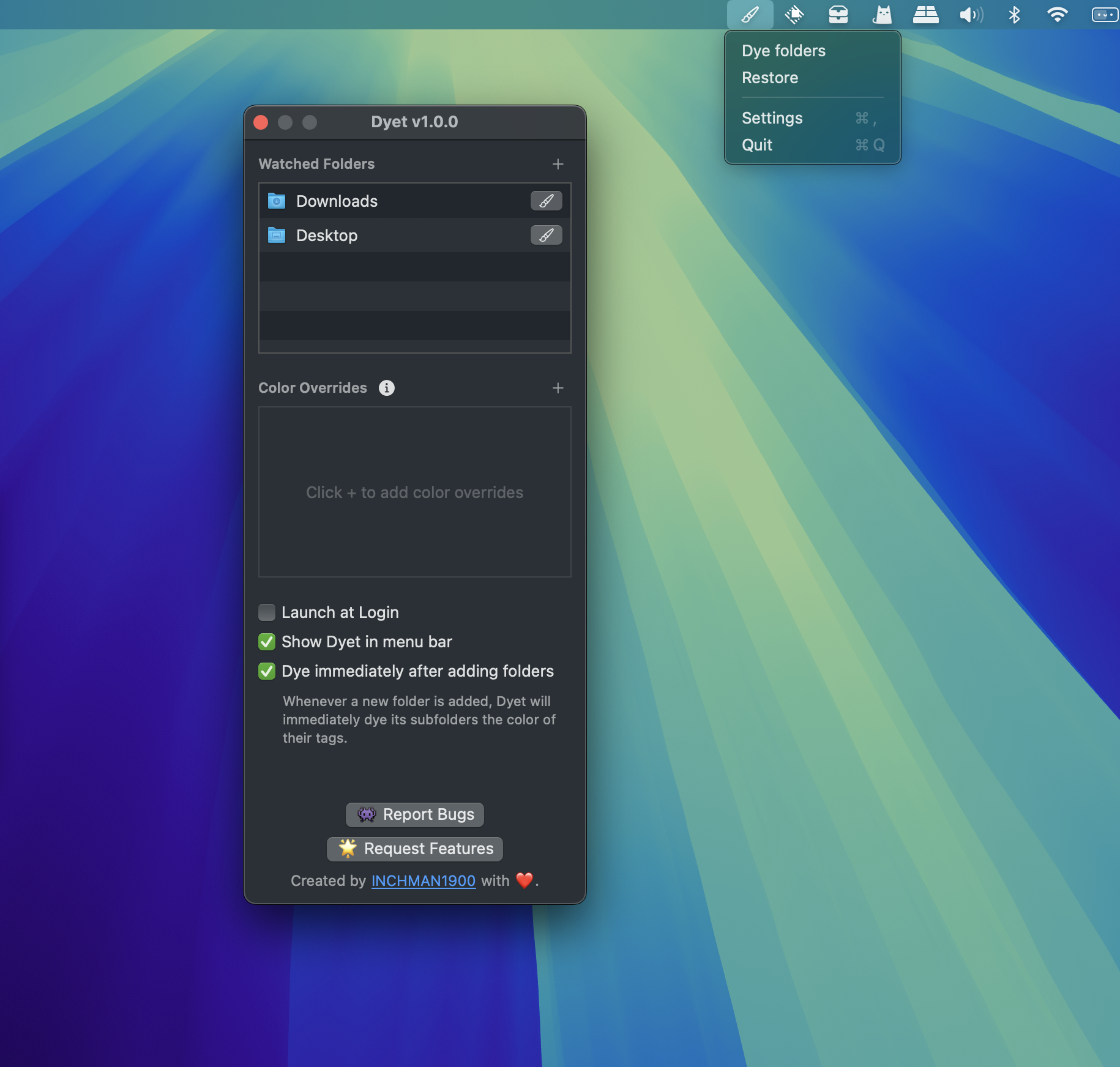Show Color Overrides info tooltip icon
This screenshot has width=1120, height=1067.
pos(386,388)
